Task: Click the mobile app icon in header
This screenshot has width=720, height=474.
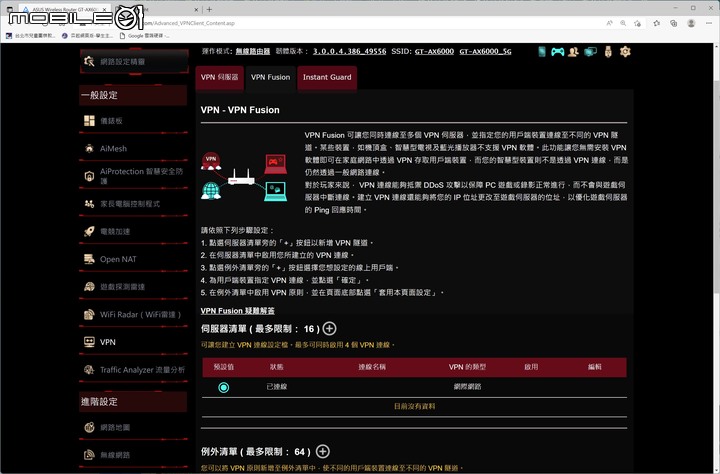Action: click(542, 51)
